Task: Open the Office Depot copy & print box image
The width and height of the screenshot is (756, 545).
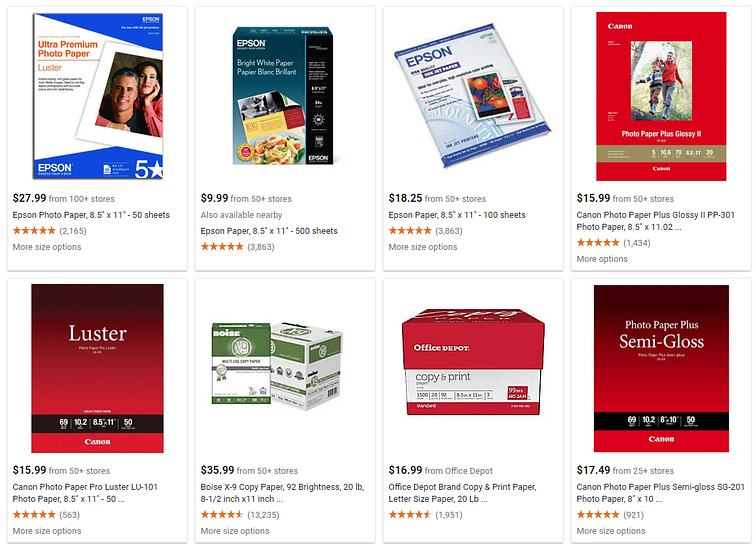Action: pyautogui.click(x=473, y=362)
